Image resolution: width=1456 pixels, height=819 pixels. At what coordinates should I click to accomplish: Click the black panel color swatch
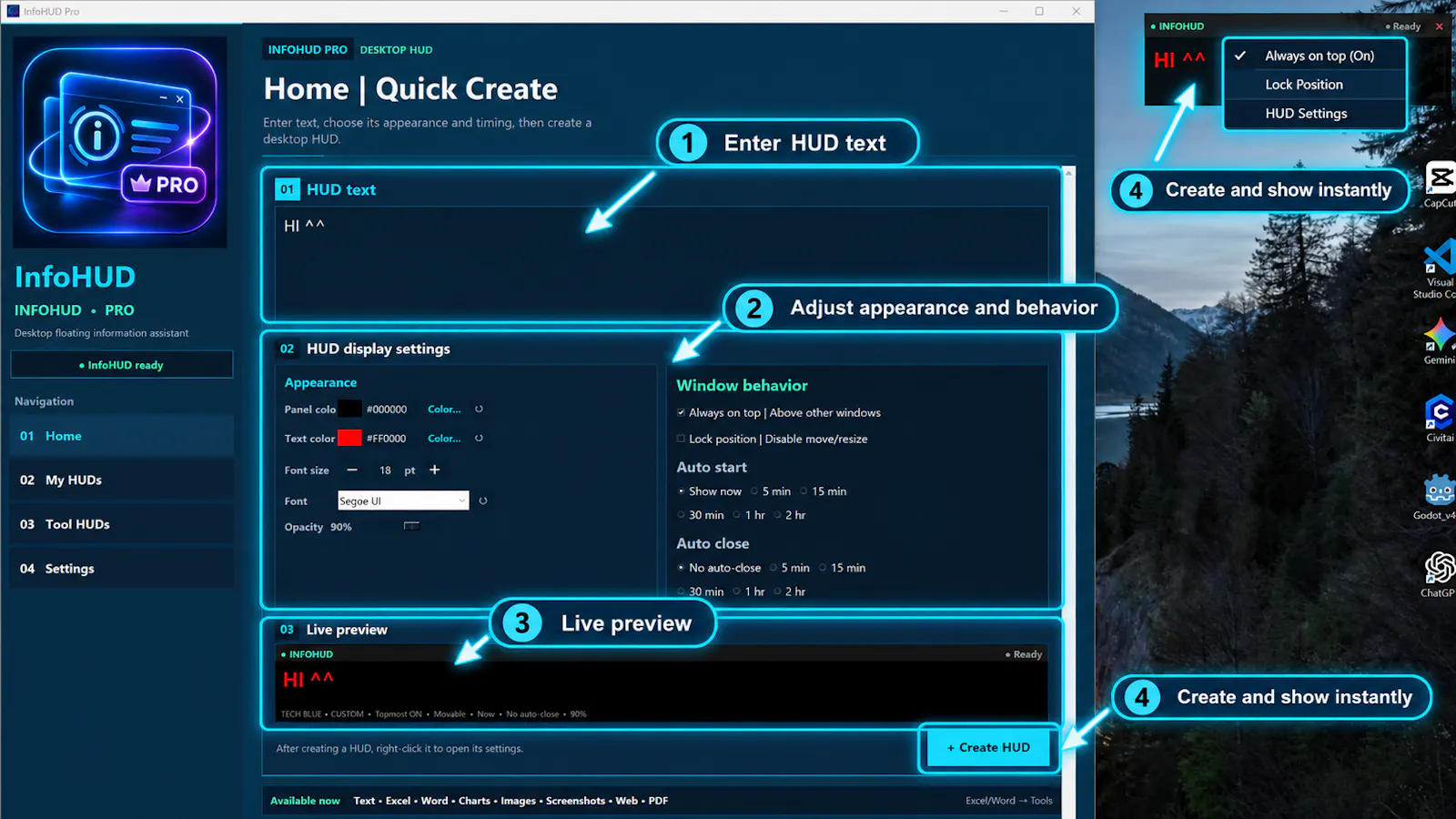click(x=350, y=409)
